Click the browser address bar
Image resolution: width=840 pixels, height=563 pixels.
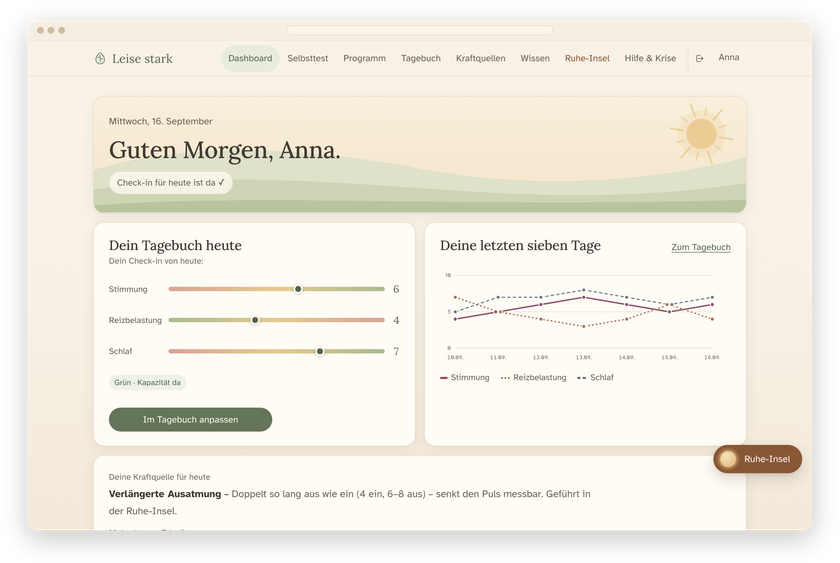tap(419, 31)
